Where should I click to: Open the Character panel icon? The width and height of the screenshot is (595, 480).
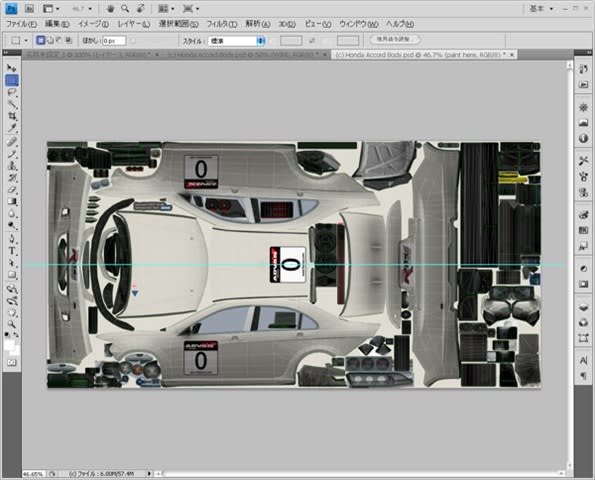tap(584, 360)
